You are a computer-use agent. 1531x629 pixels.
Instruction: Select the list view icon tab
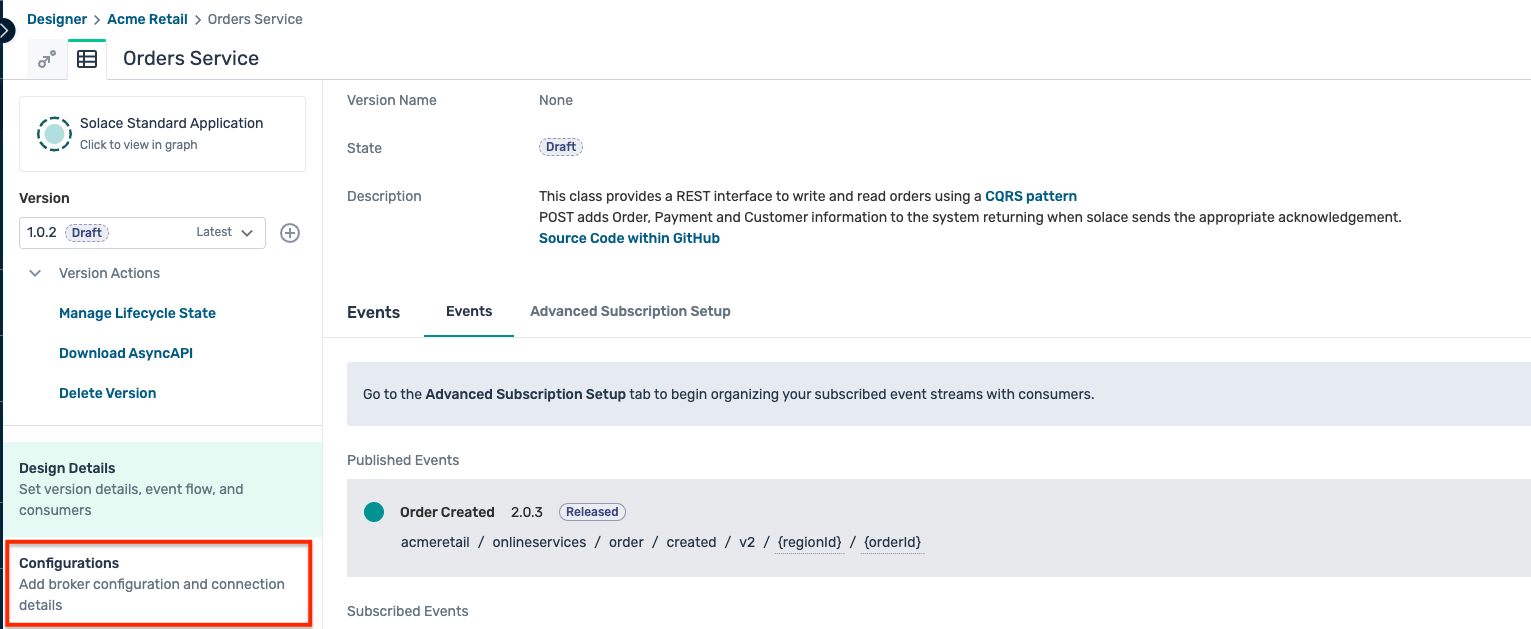coord(87,58)
